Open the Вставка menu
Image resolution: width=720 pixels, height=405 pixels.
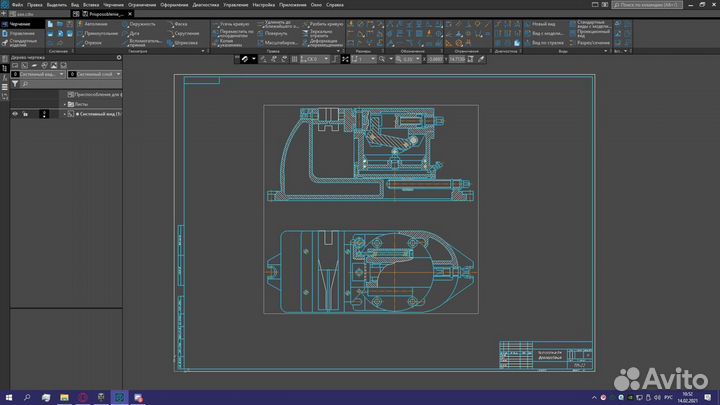point(91,5)
